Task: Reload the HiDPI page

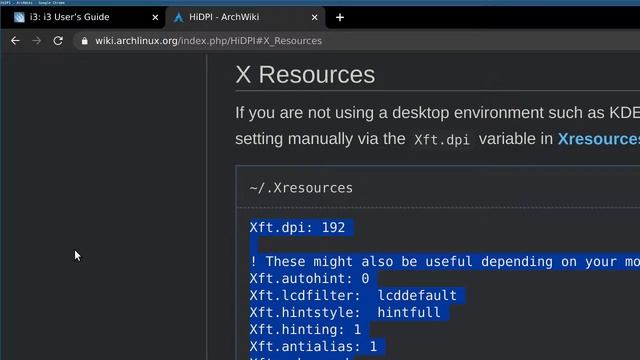Action: click(x=58, y=41)
